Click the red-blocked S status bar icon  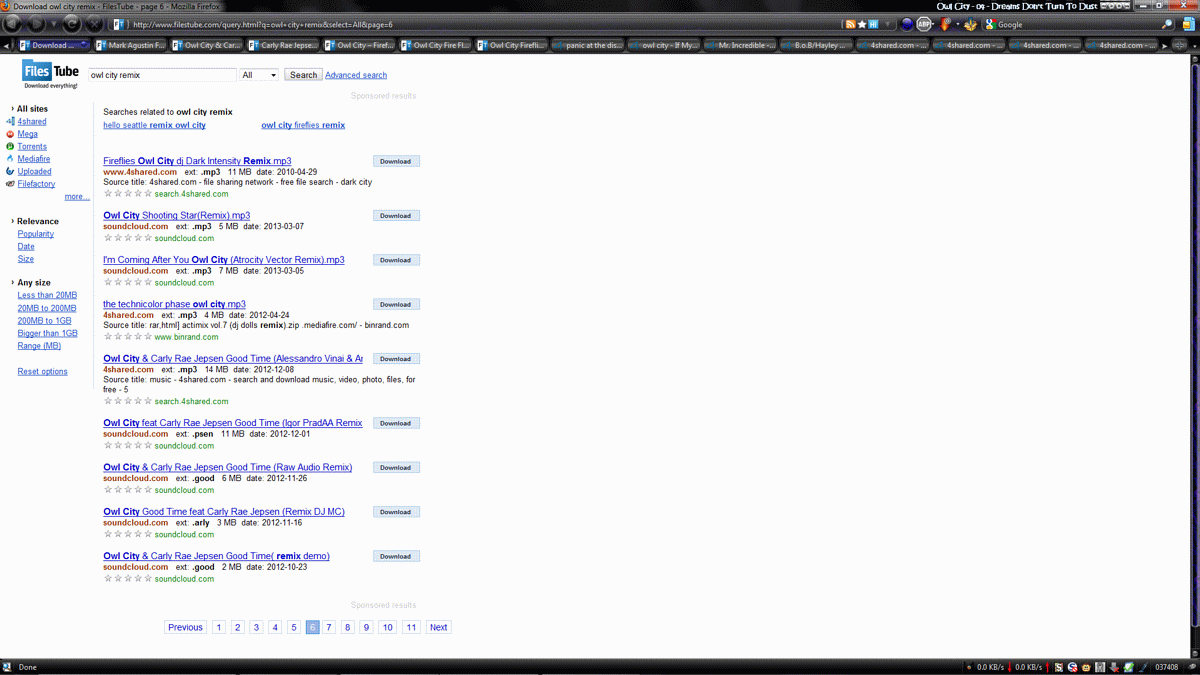(x=1072, y=667)
